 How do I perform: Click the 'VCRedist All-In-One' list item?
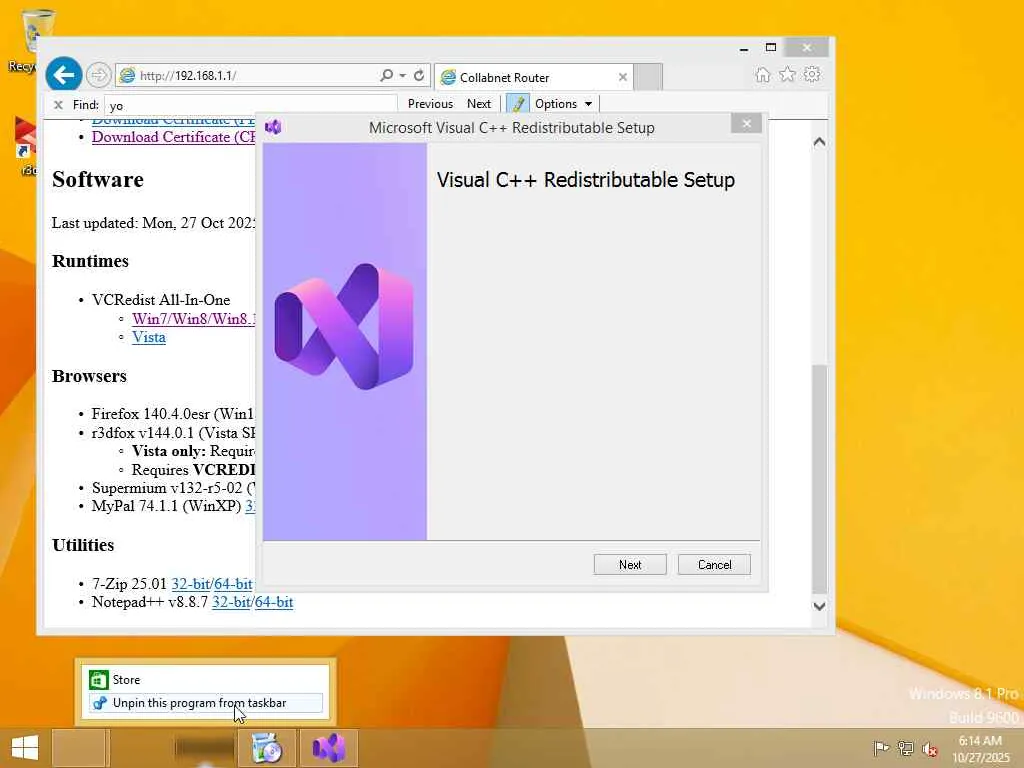pos(161,300)
